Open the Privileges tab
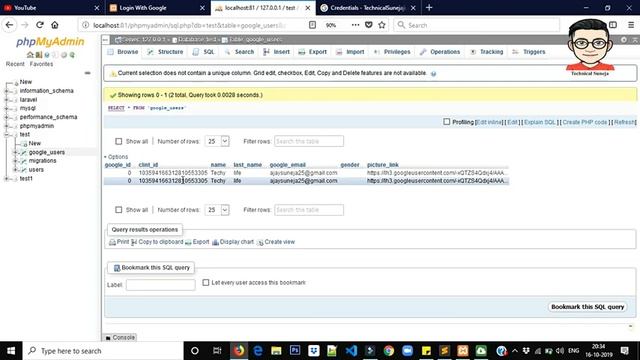Viewport: 640px width, 360px height. (x=392, y=52)
